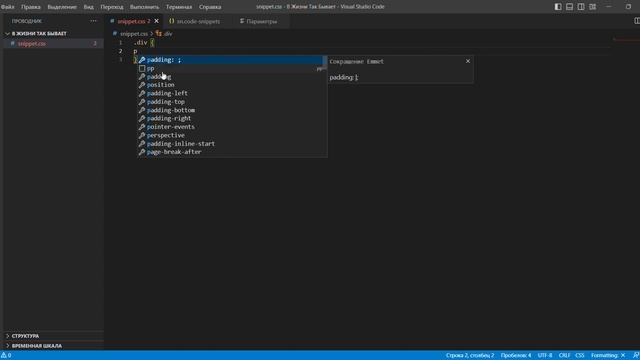Choose the 'padding: ;' Emmet suggestion

click(231, 60)
